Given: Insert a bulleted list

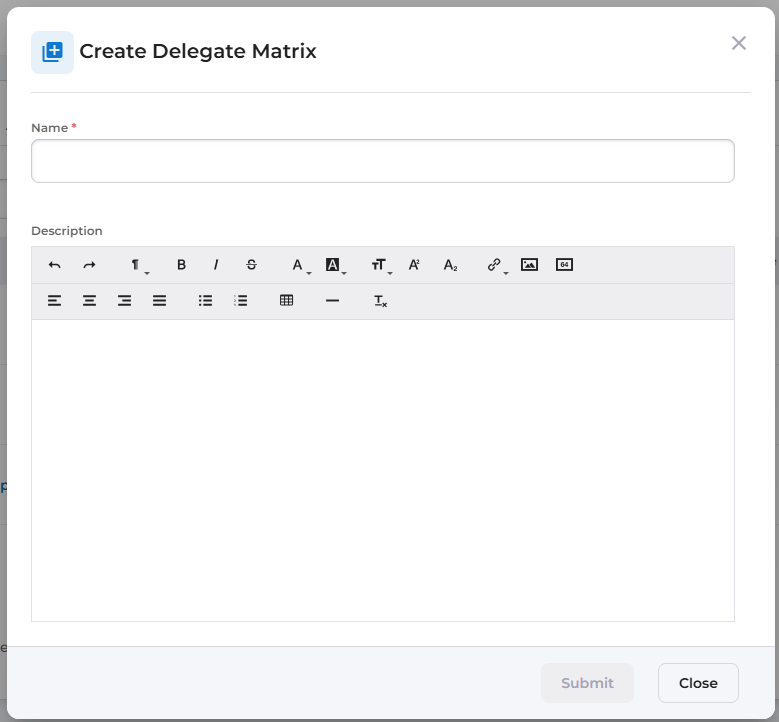Looking at the screenshot, I should click(x=205, y=300).
